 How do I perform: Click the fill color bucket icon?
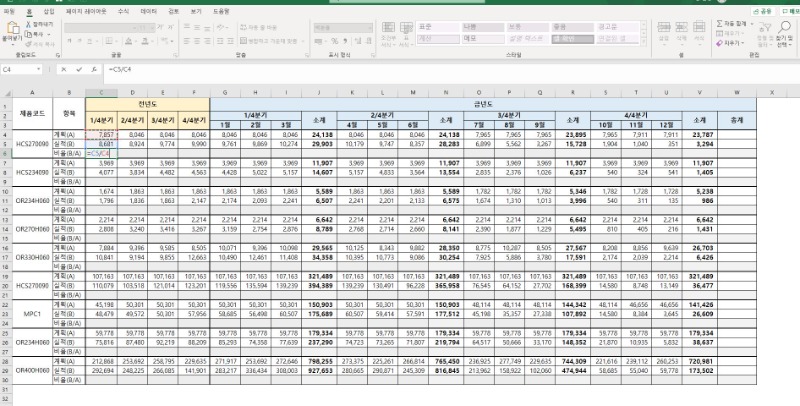129,41
